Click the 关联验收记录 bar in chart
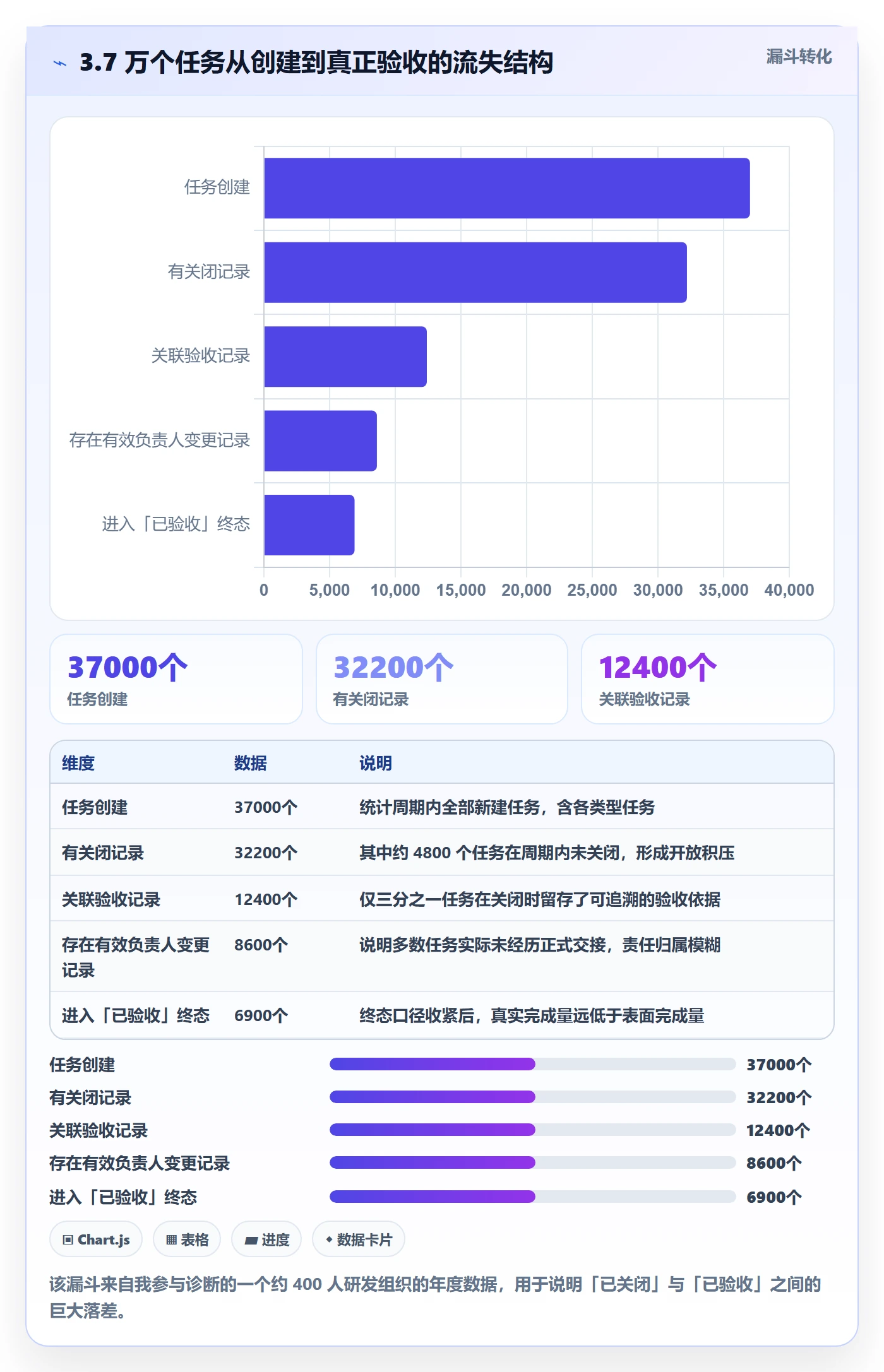 point(345,357)
